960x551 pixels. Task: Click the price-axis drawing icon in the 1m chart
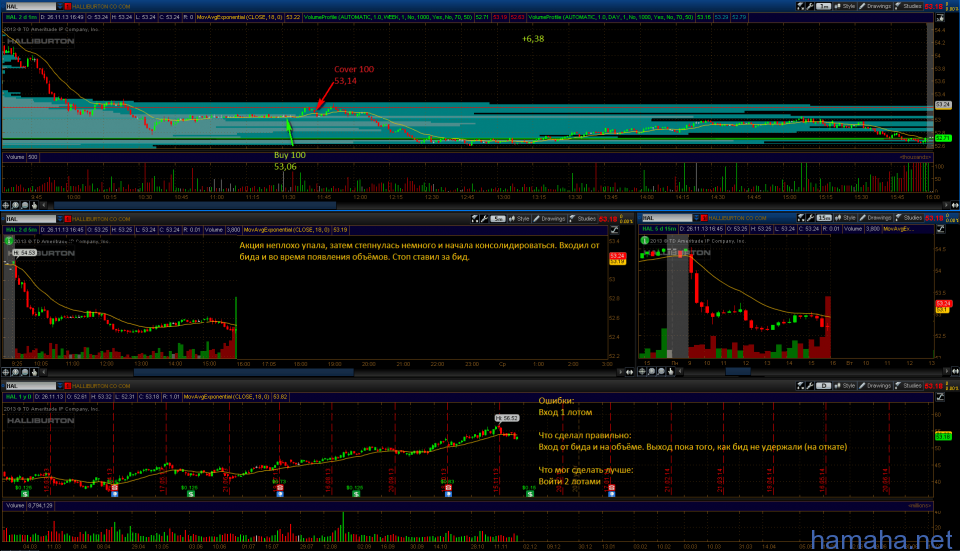click(940, 18)
